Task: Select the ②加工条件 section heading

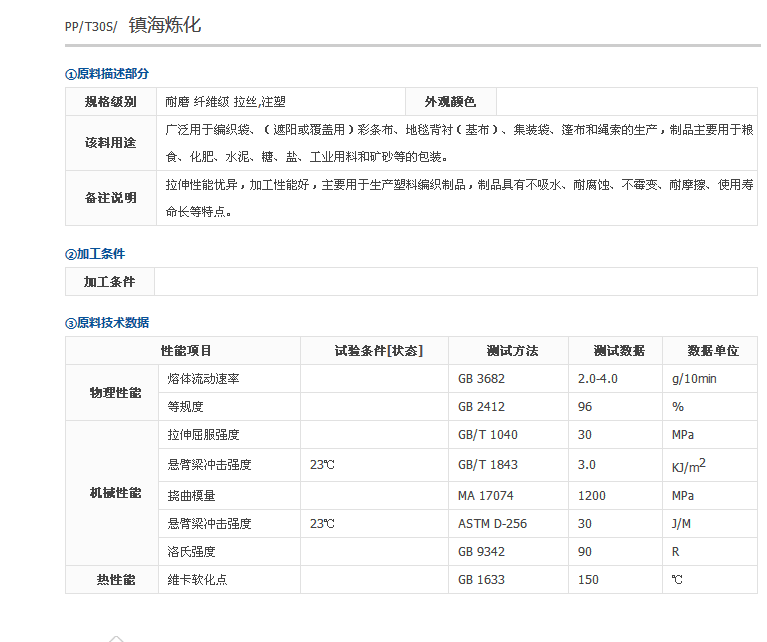Action: coord(95,254)
